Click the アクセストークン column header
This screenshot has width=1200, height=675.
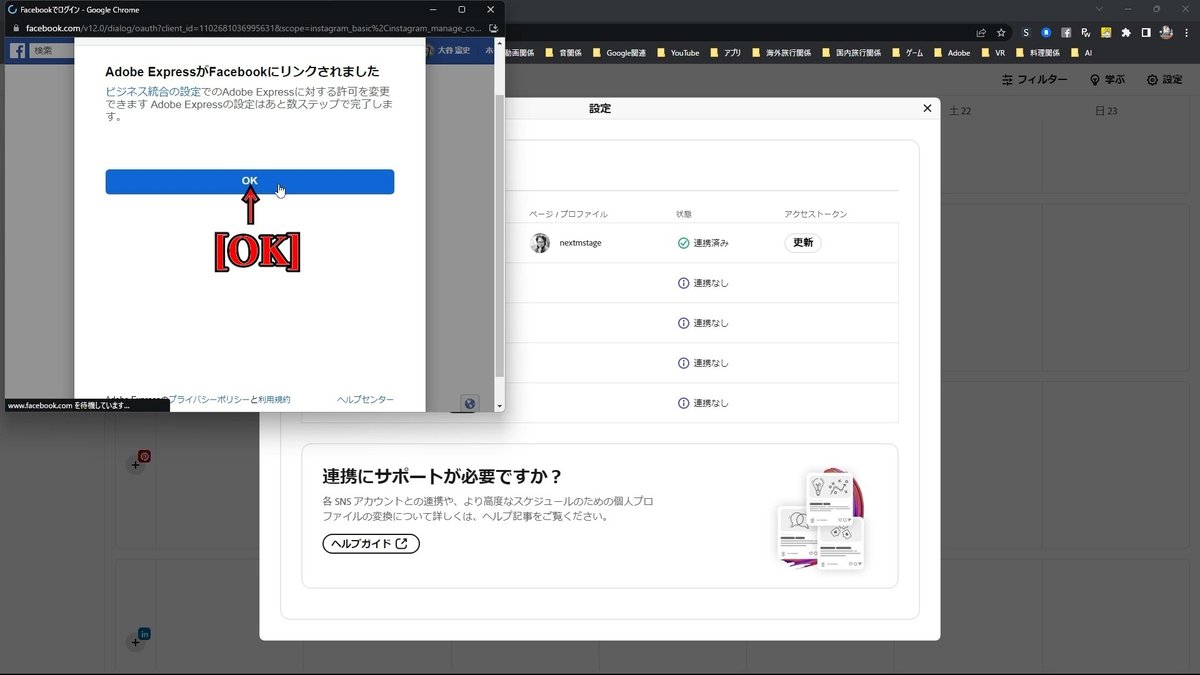pos(816,214)
